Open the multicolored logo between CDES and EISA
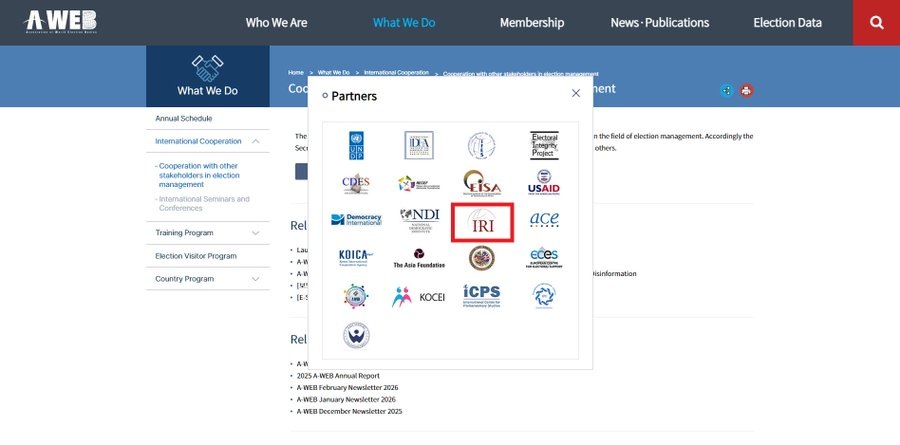Viewport: 900px width, 445px height. 418,184
